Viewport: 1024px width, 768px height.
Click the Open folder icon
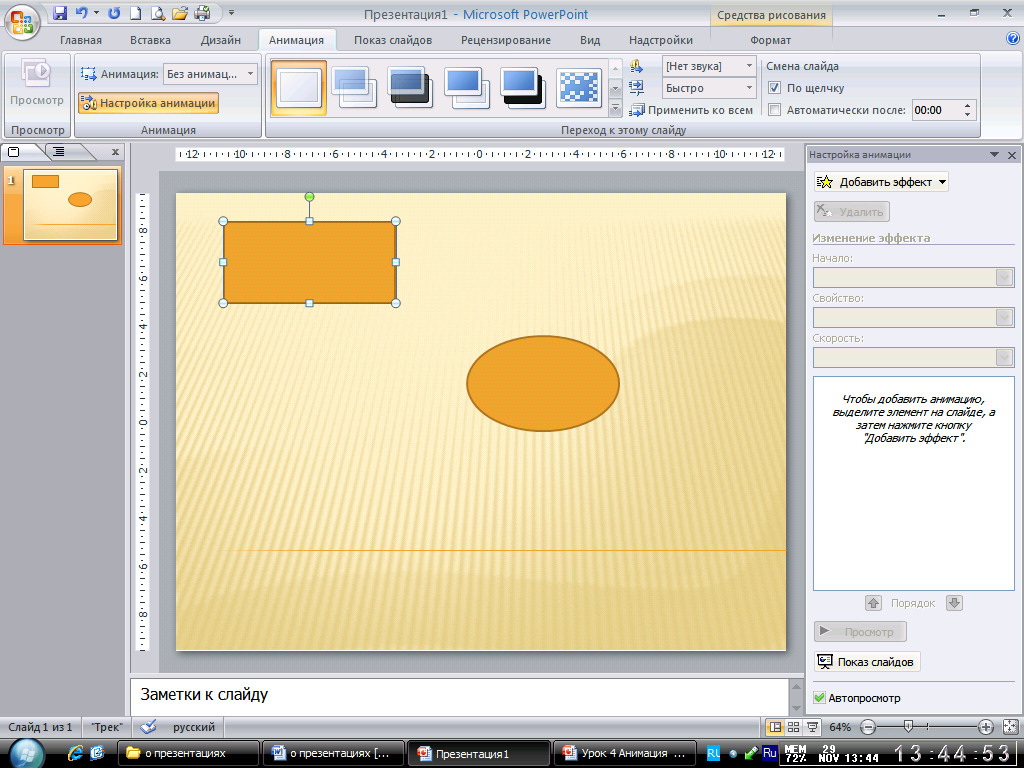[x=180, y=13]
